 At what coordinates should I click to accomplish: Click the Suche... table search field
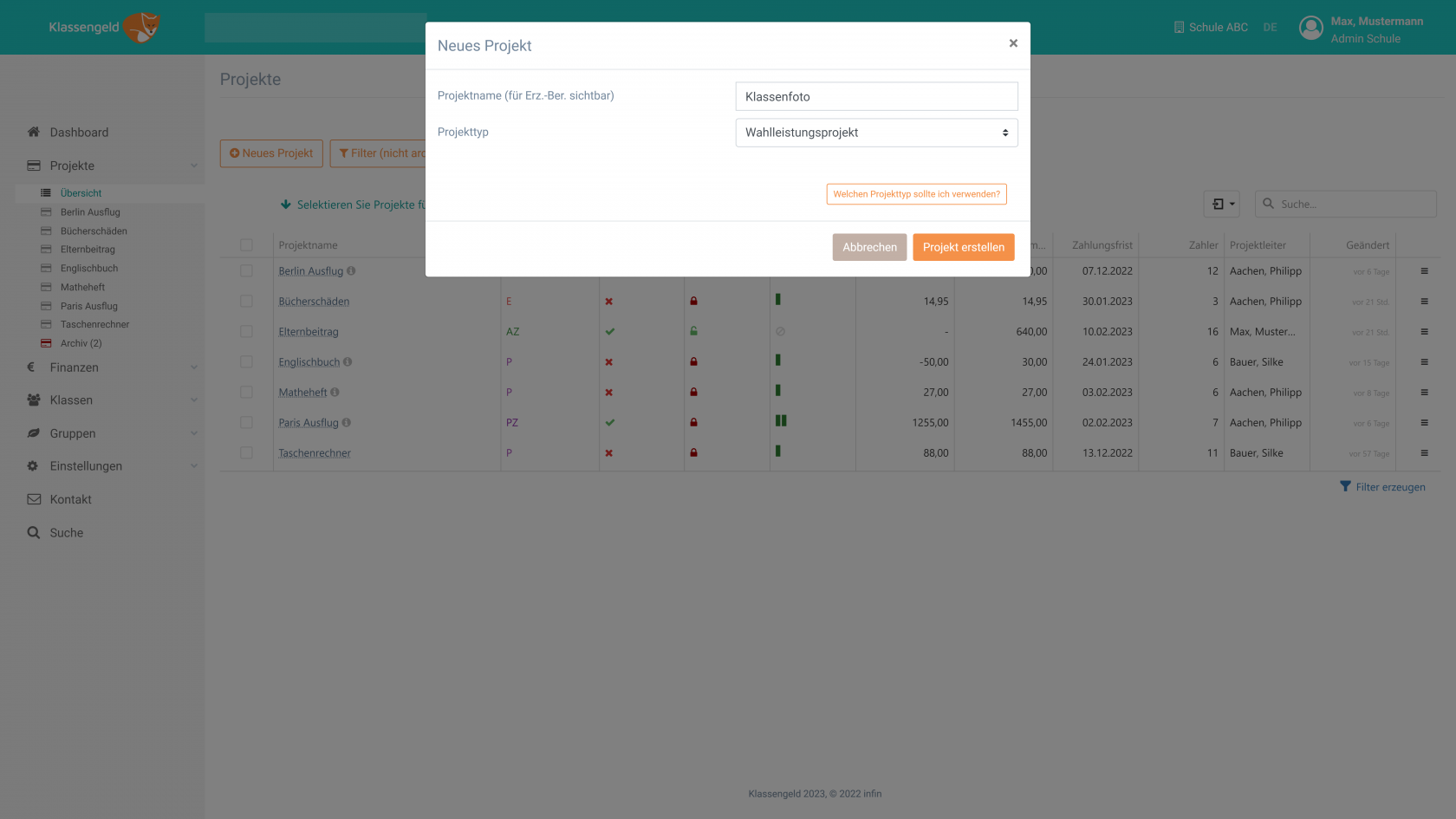[x=1345, y=205]
